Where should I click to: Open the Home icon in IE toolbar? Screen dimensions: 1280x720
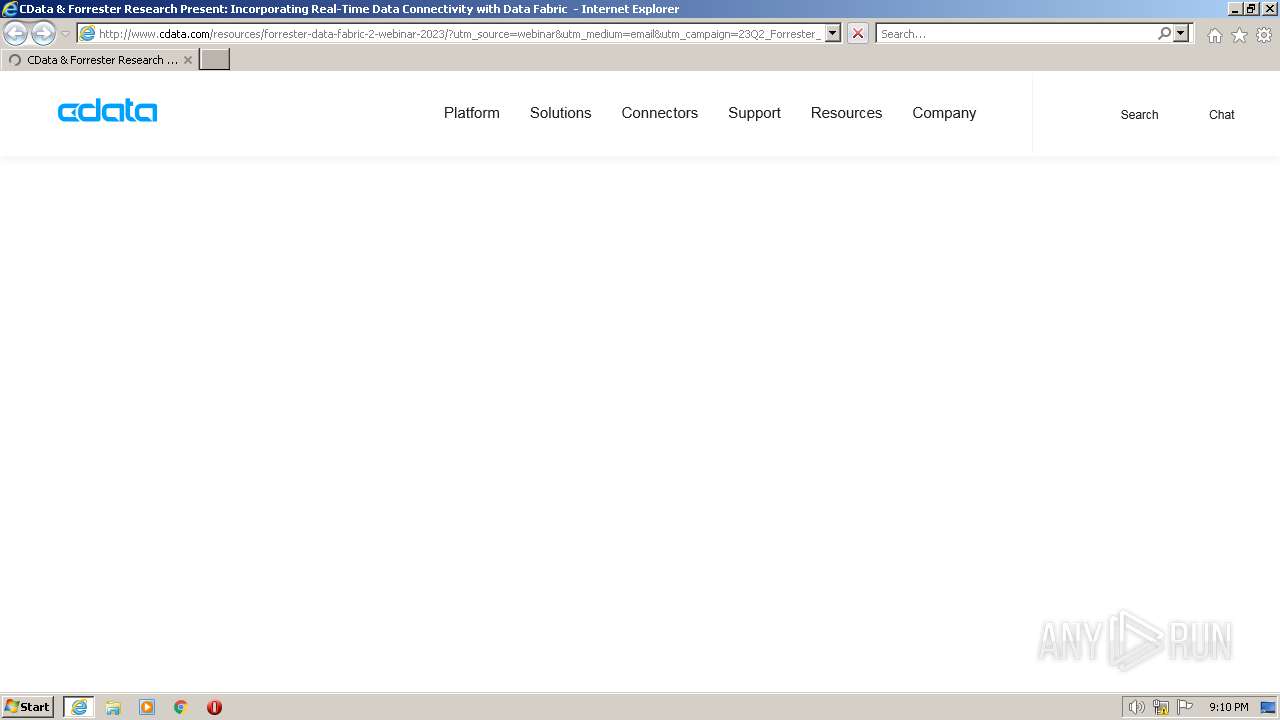(x=1214, y=35)
